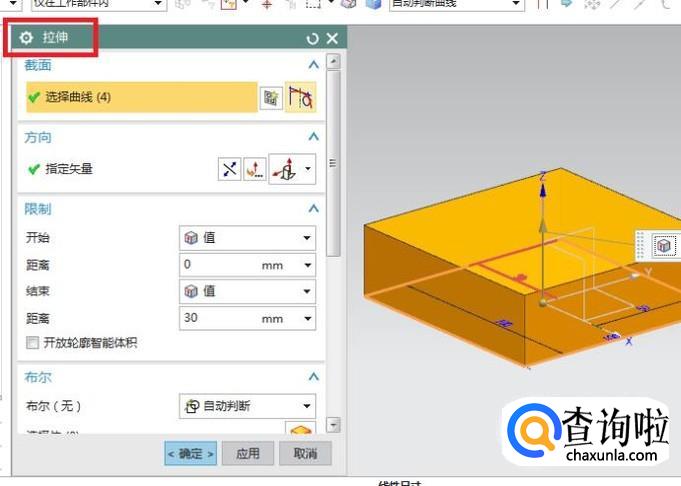Click the dialog scrollbar down arrow

[x=334, y=425]
